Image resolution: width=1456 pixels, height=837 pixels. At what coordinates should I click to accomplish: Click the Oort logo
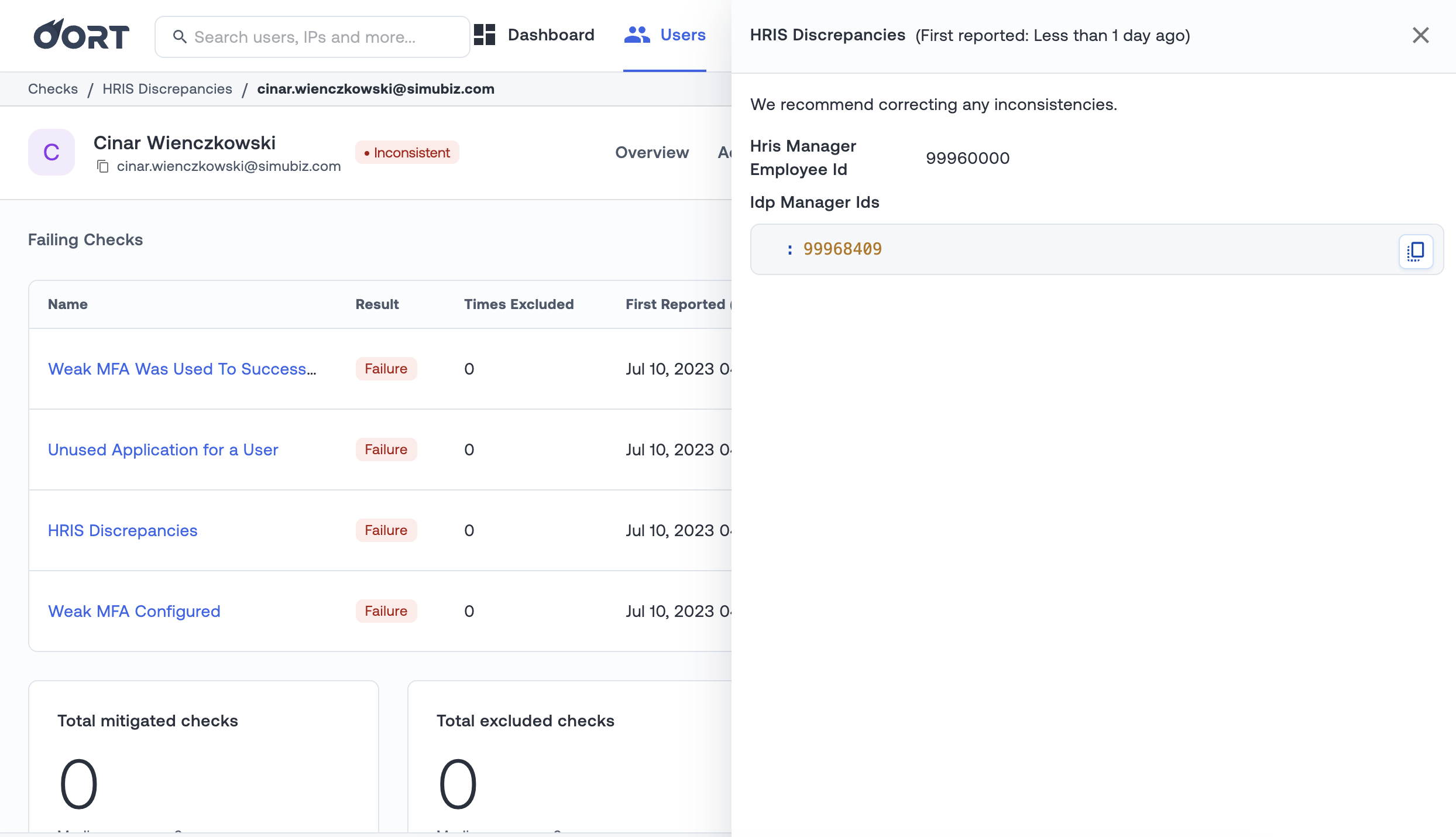[x=81, y=35]
